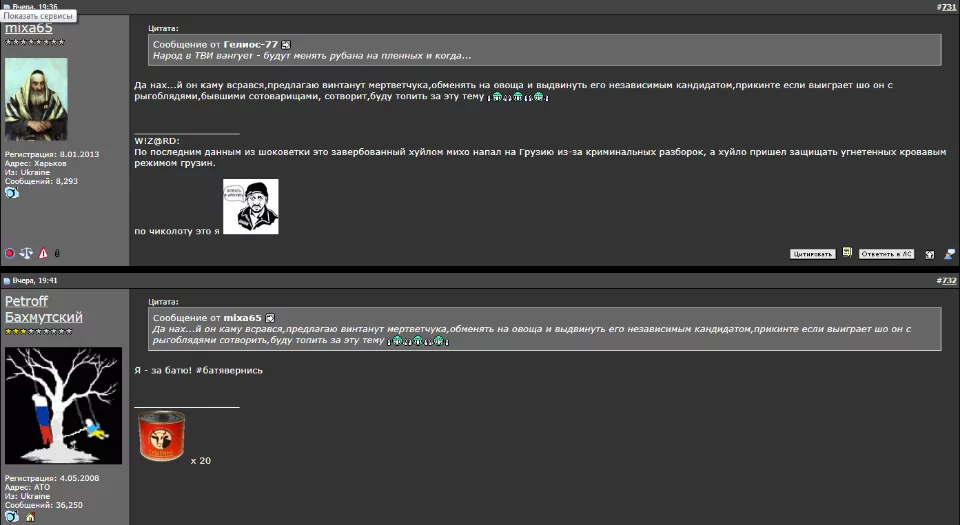This screenshot has width=960, height=525.
Task: Click 'Из: Ukraine' under Petroff
Action: [28, 496]
